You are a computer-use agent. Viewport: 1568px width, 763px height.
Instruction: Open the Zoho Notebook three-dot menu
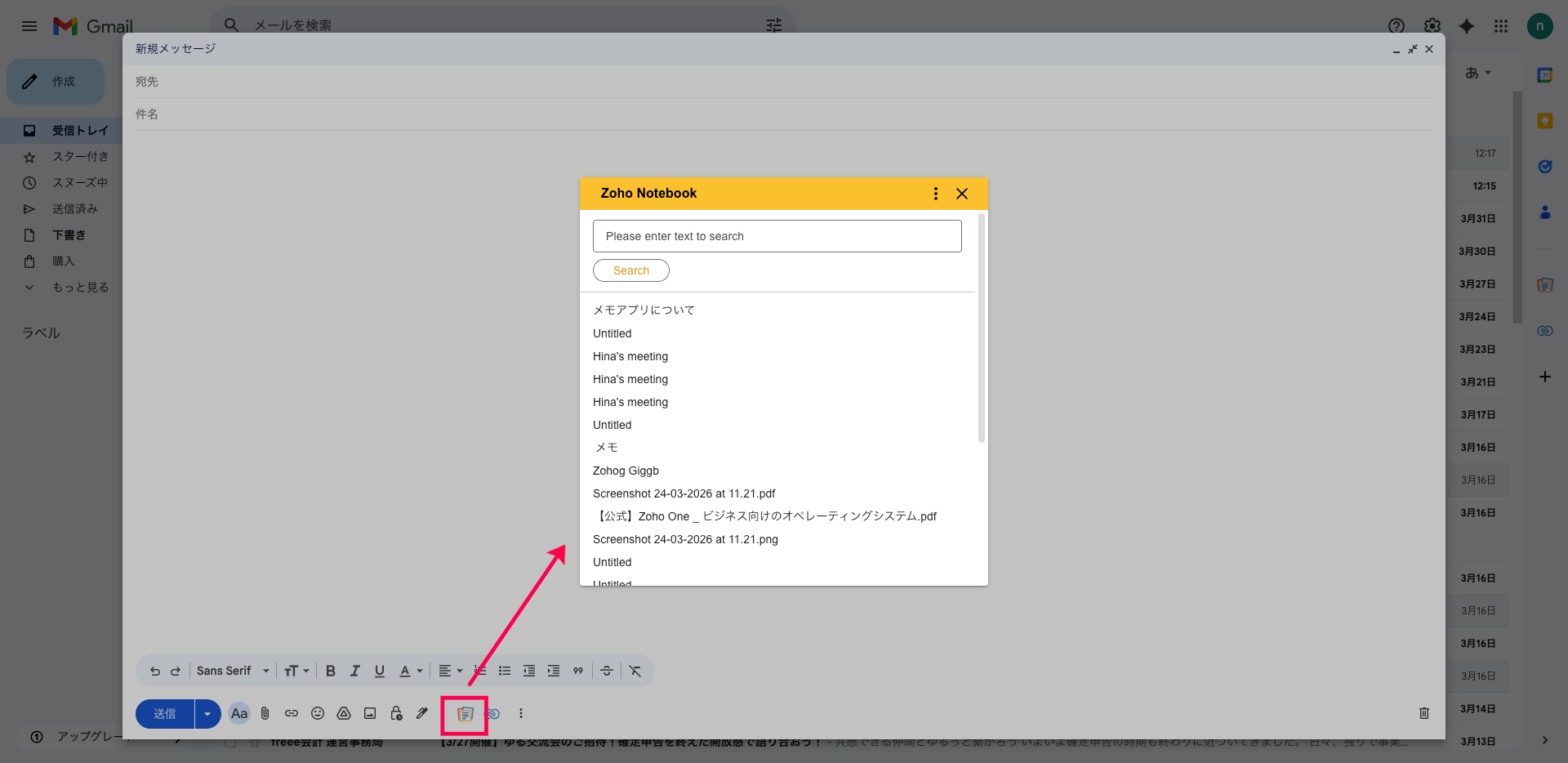[x=935, y=194]
